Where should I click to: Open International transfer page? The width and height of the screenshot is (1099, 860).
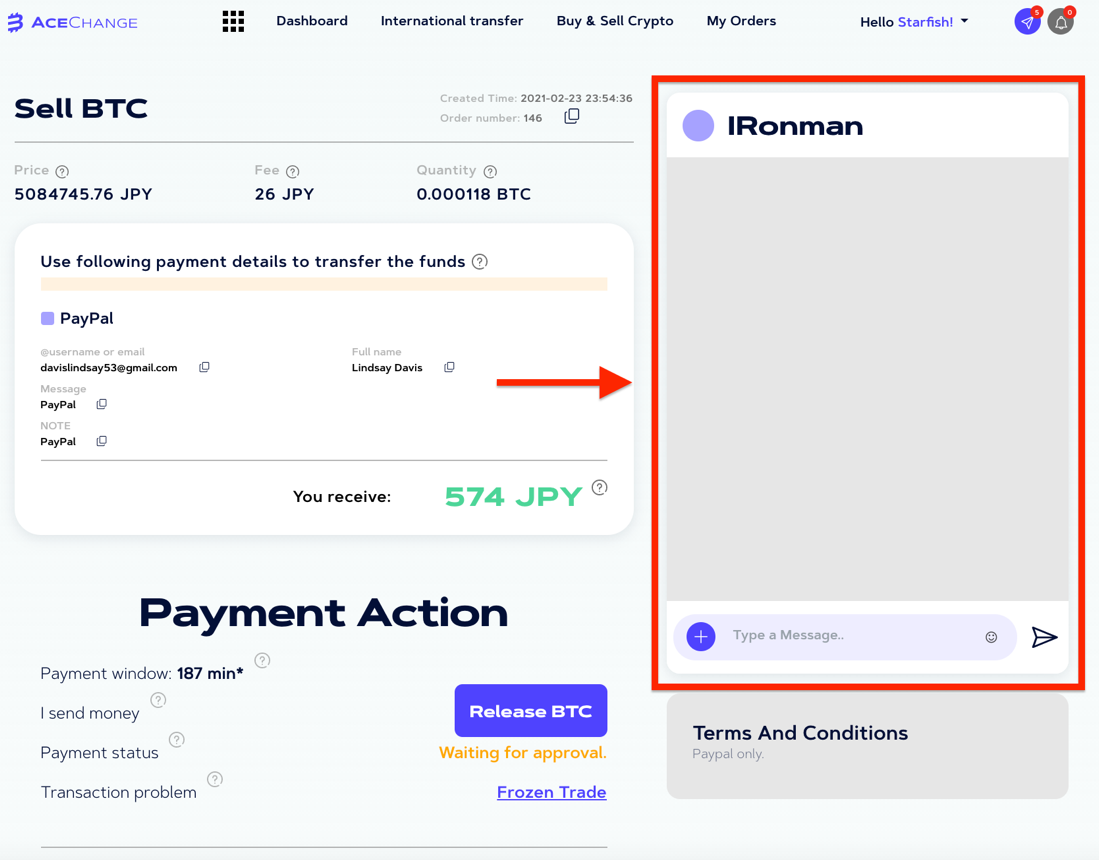(452, 21)
